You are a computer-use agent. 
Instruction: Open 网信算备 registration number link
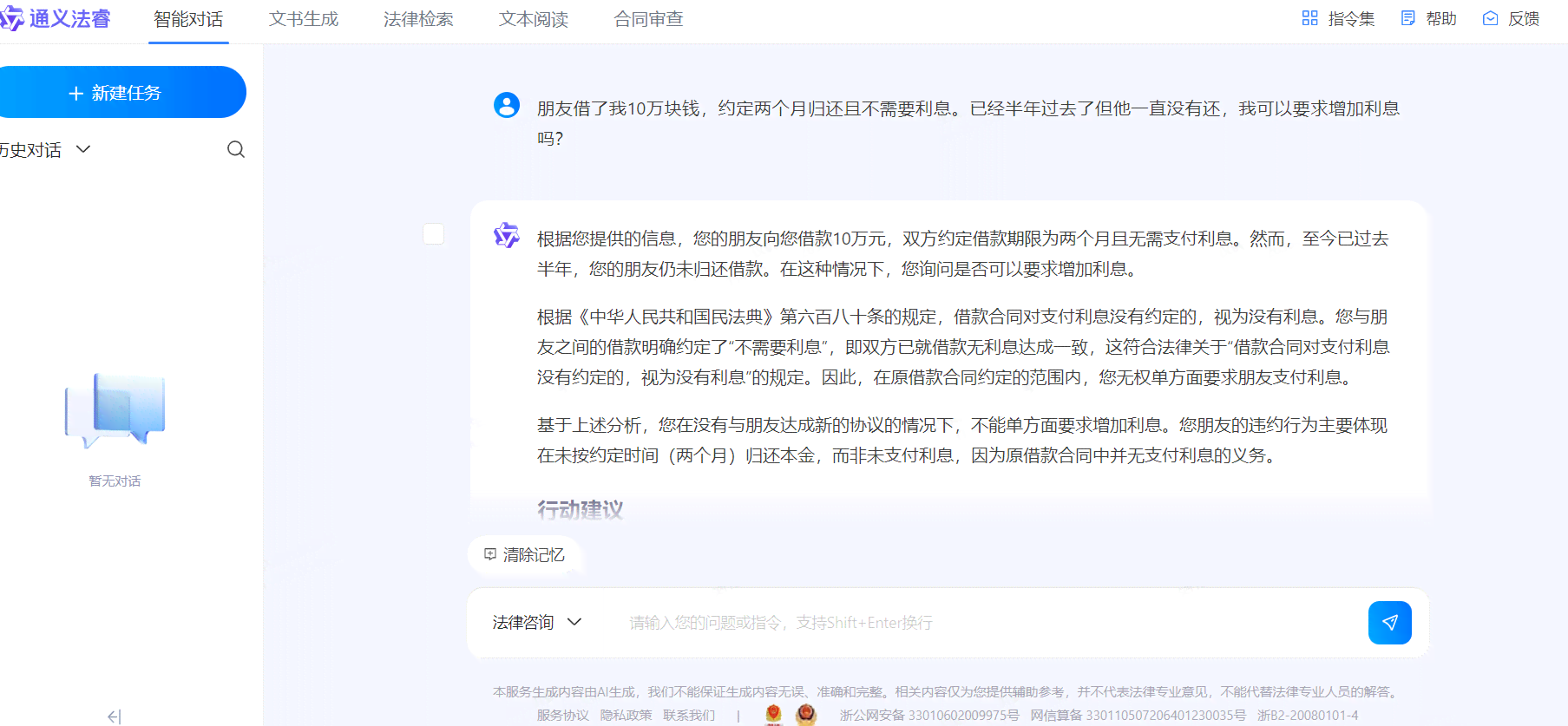point(1138,716)
